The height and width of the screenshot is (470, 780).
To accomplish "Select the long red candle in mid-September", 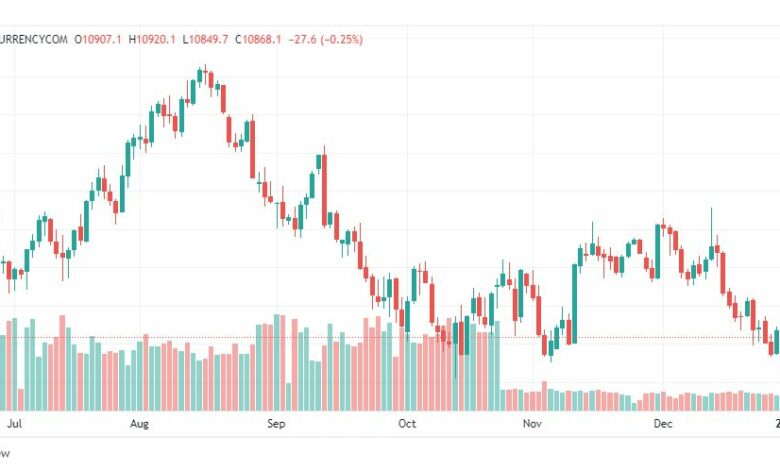I will 324,187.
